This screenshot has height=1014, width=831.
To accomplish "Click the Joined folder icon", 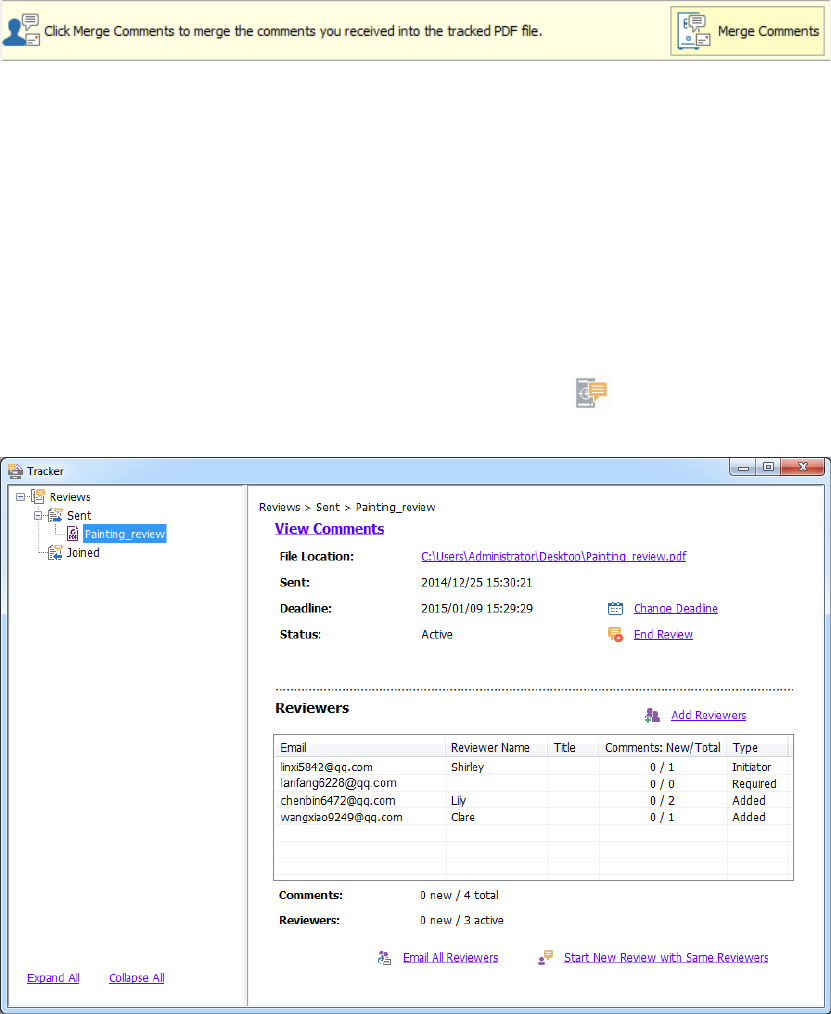I will (x=56, y=552).
